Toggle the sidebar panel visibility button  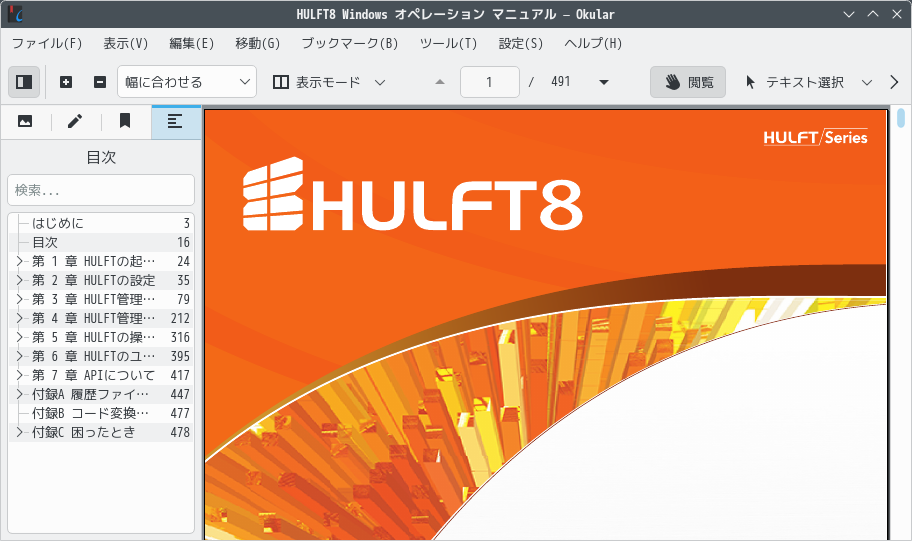[24, 82]
